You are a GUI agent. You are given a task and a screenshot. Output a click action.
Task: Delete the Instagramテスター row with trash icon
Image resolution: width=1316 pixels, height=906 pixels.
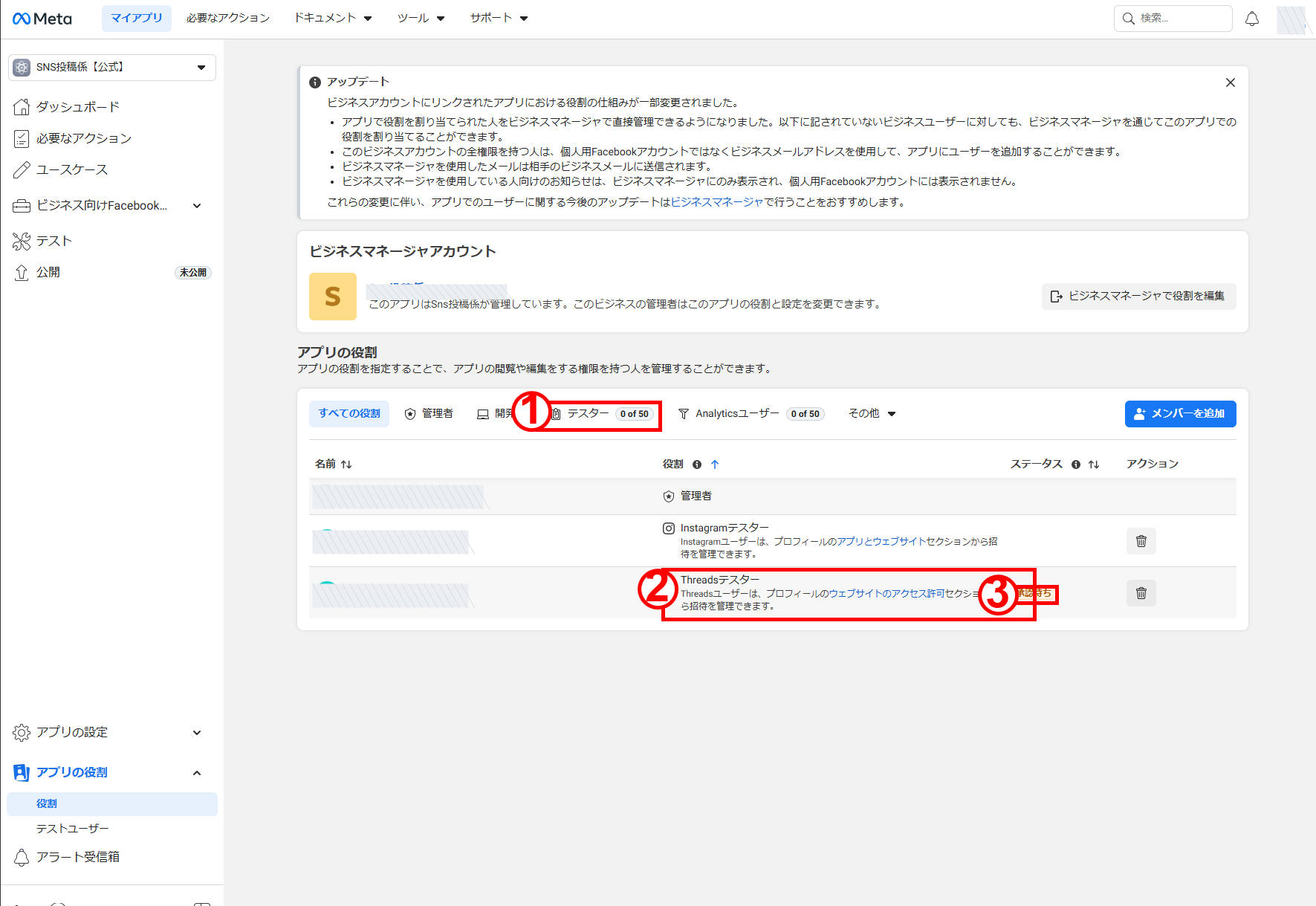1141,541
